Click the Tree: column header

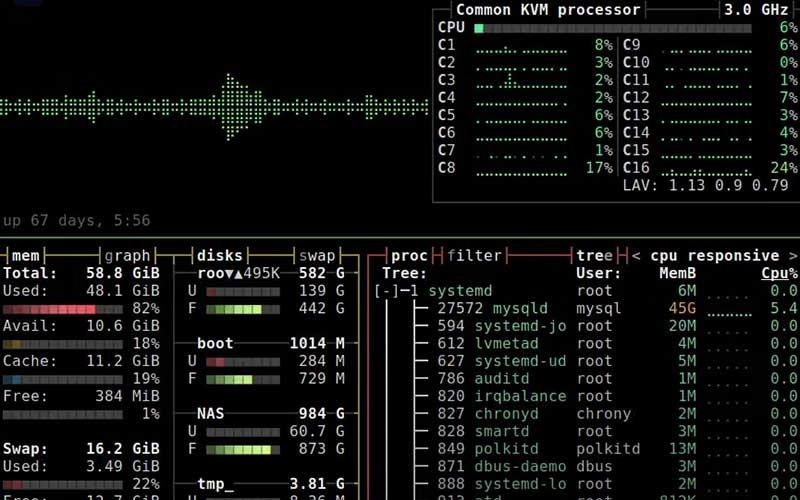point(405,273)
